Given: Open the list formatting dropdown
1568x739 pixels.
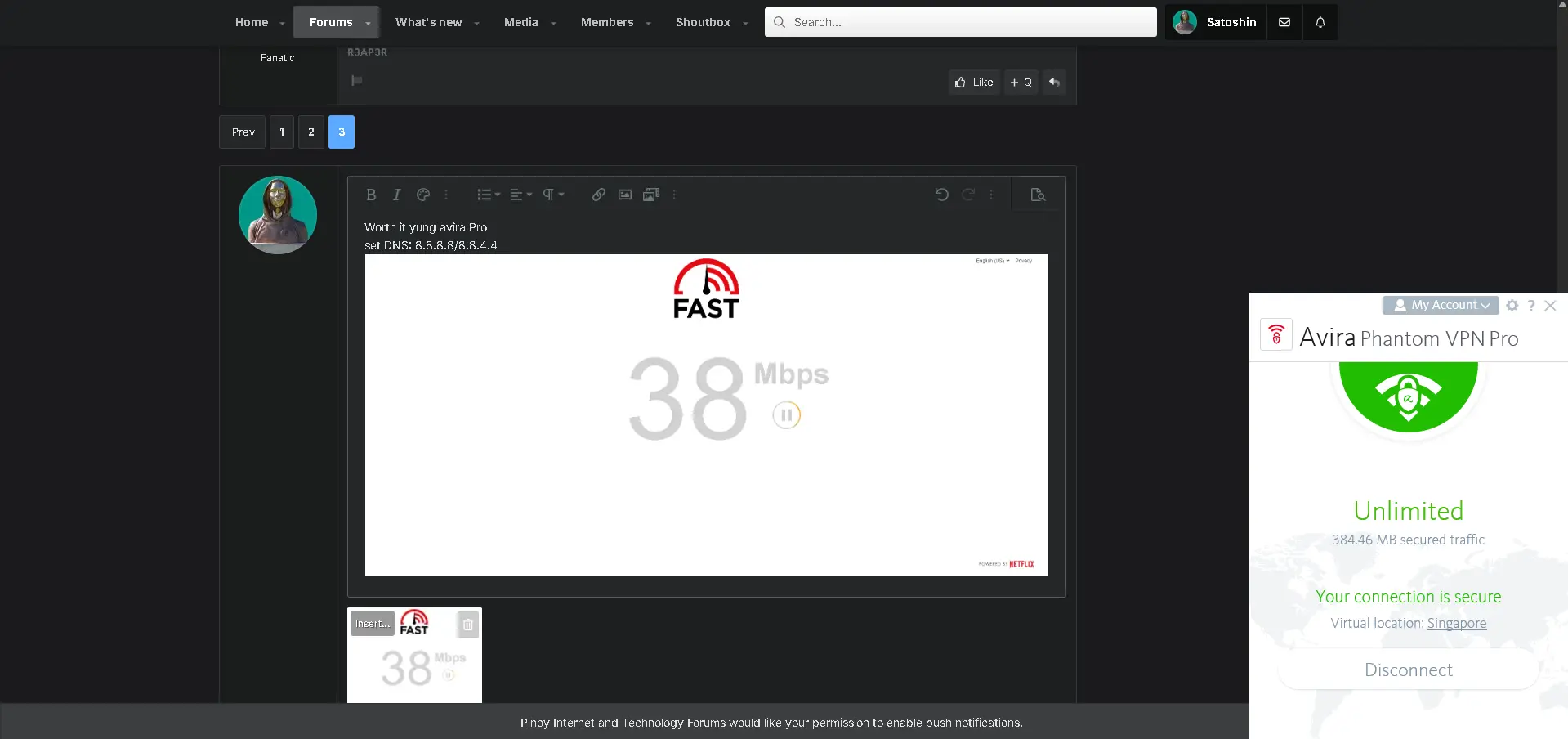Looking at the screenshot, I should pos(489,195).
